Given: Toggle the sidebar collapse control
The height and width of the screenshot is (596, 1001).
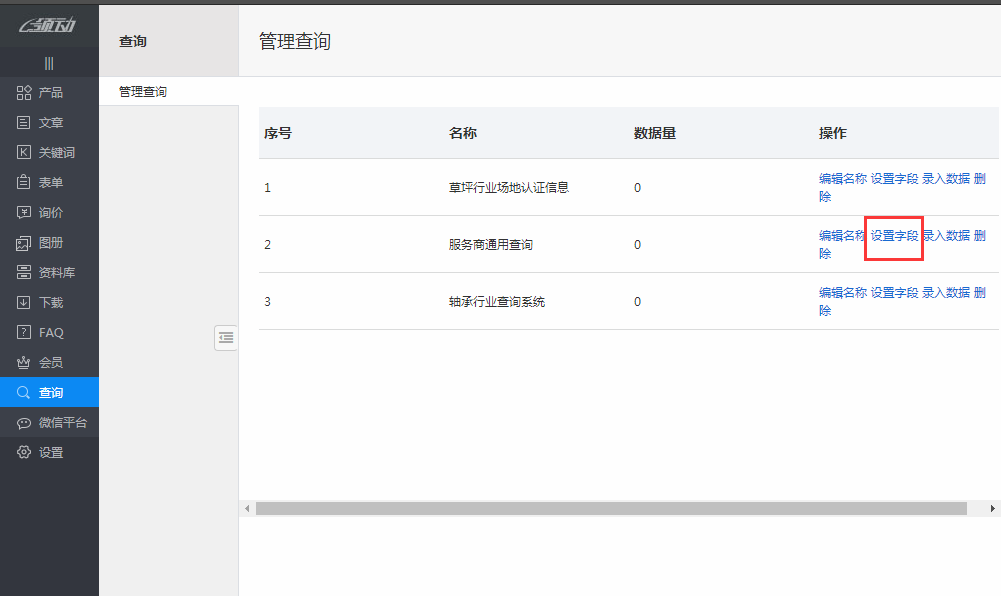Looking at the screenshot, I should coord(48,62).
